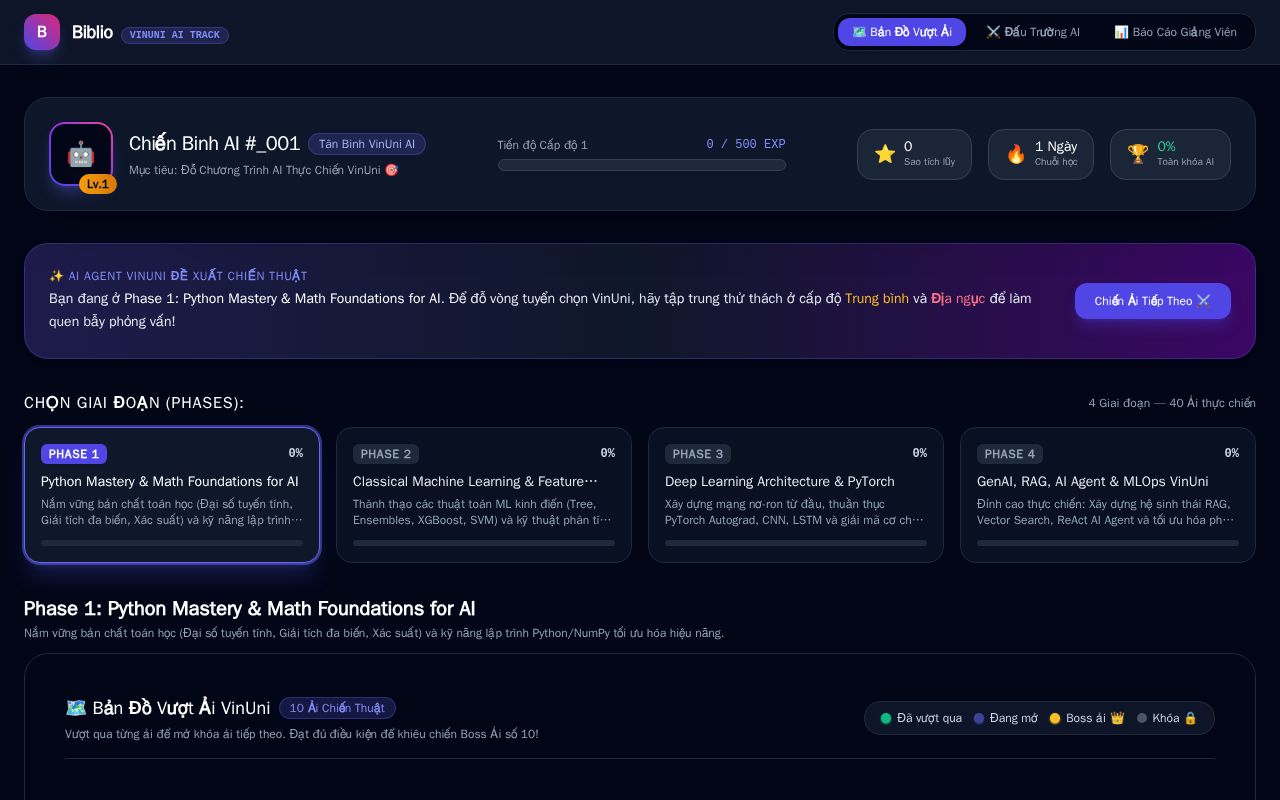1280x800 pixels.
Task: Click the robot avatar icon
Action: pos(81,154)
